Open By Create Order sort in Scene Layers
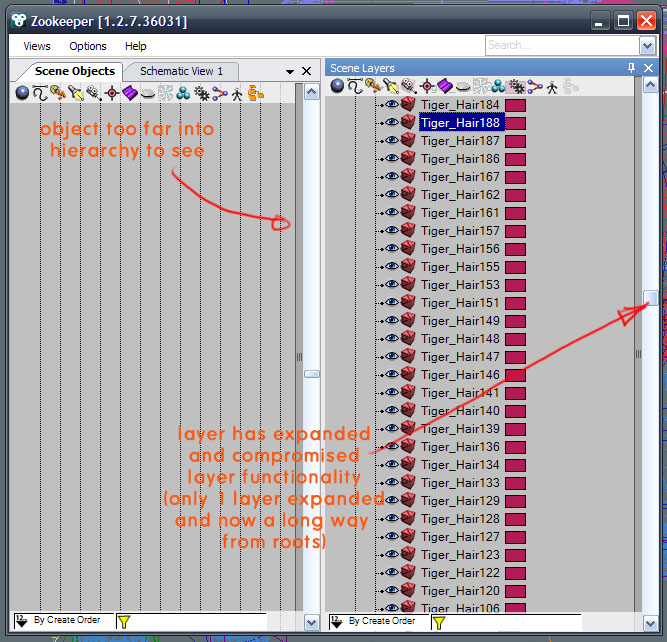Viewport: 667px width, 642px height. click(x=378, y=621)
